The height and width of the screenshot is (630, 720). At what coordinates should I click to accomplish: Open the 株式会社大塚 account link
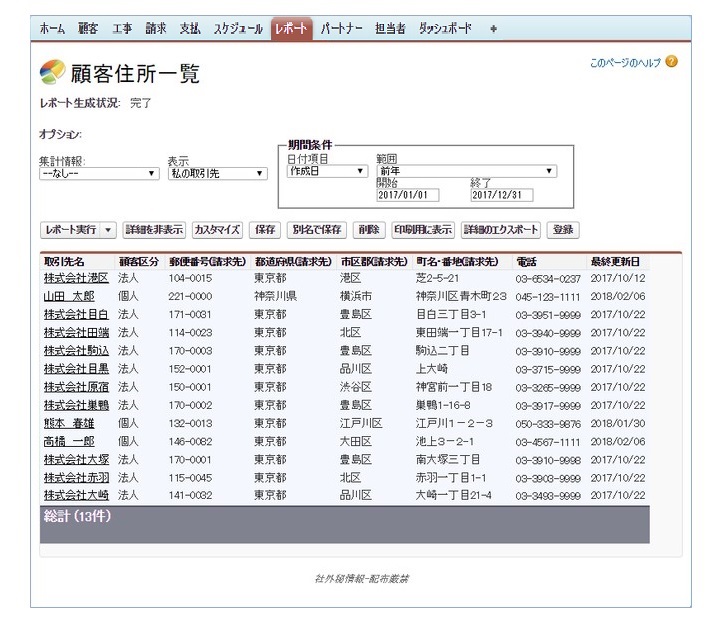coord(76,460)
